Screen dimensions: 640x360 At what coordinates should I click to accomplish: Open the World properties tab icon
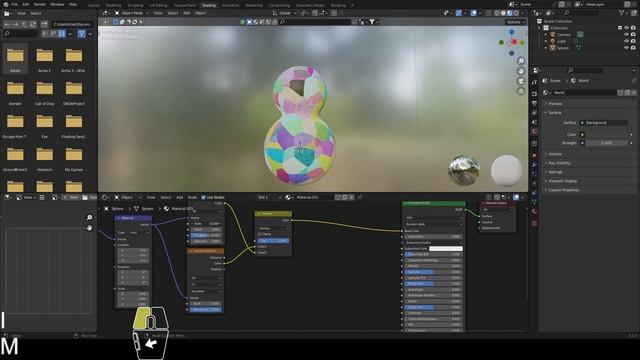tap(534, 131)
